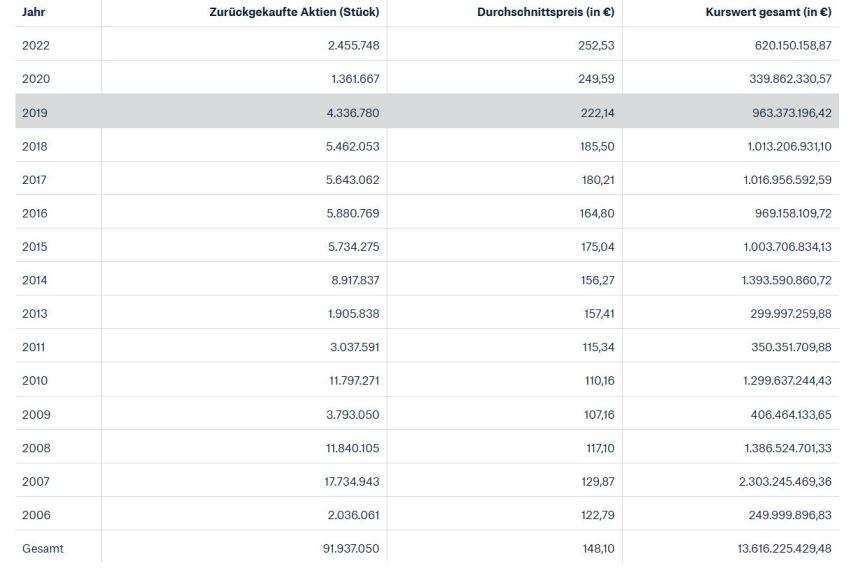860x577 pixels.
Task: Click total value 2.303.245.469,36 for 2007
Action: coord(771,481)
